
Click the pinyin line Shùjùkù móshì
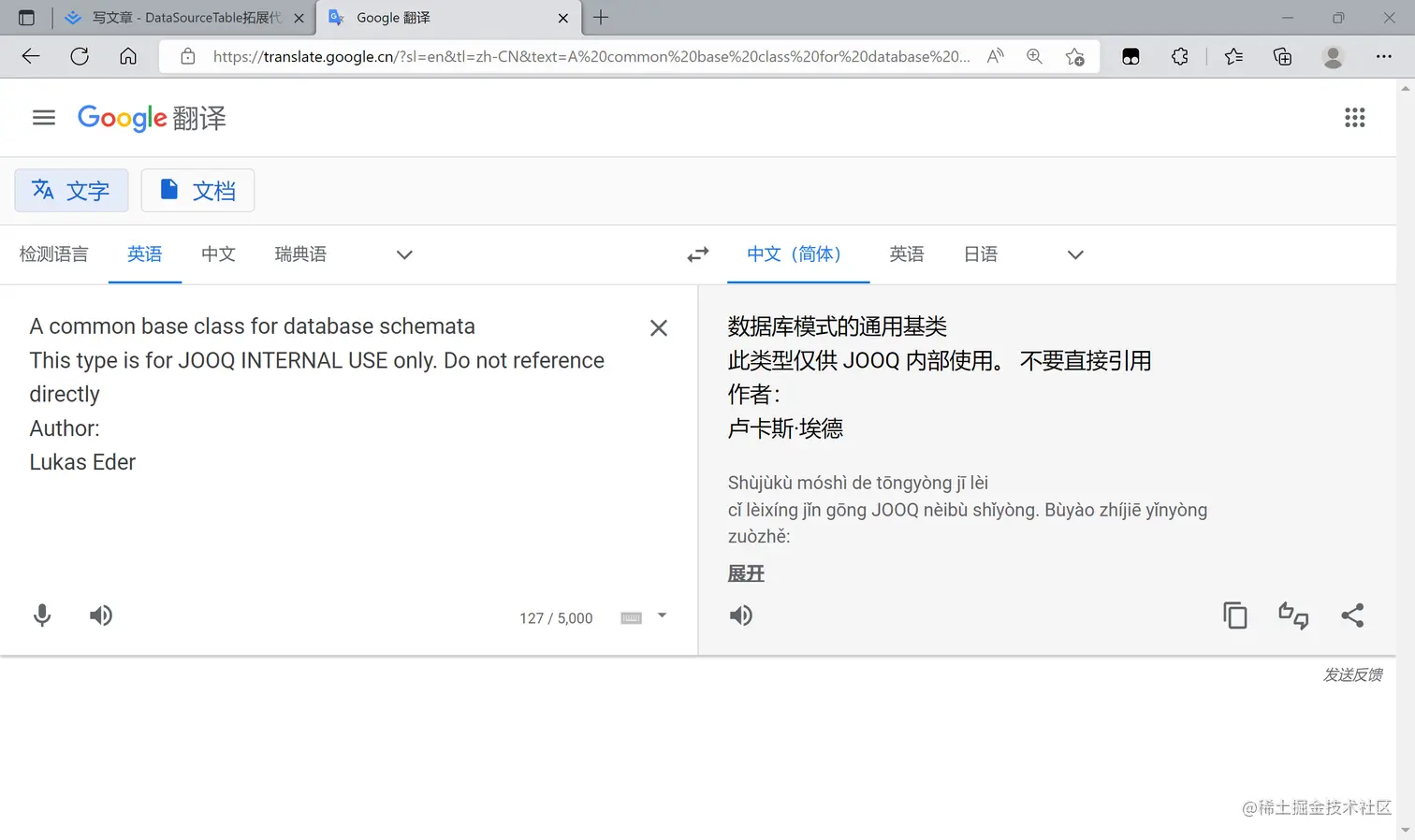point(858,483)
